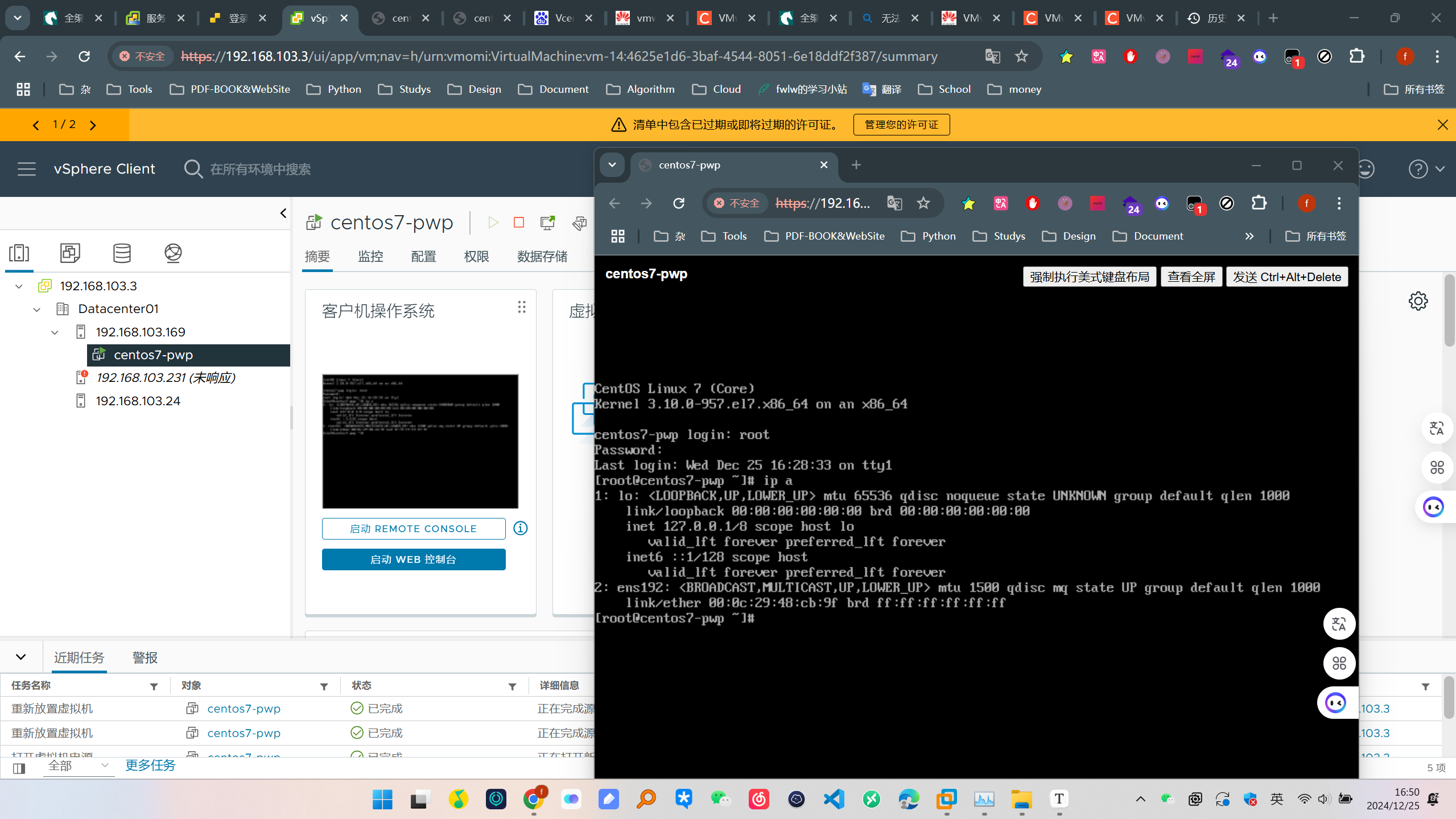
Task: Open the Hosts and Clusters inventory view
Action: [19, 253]
